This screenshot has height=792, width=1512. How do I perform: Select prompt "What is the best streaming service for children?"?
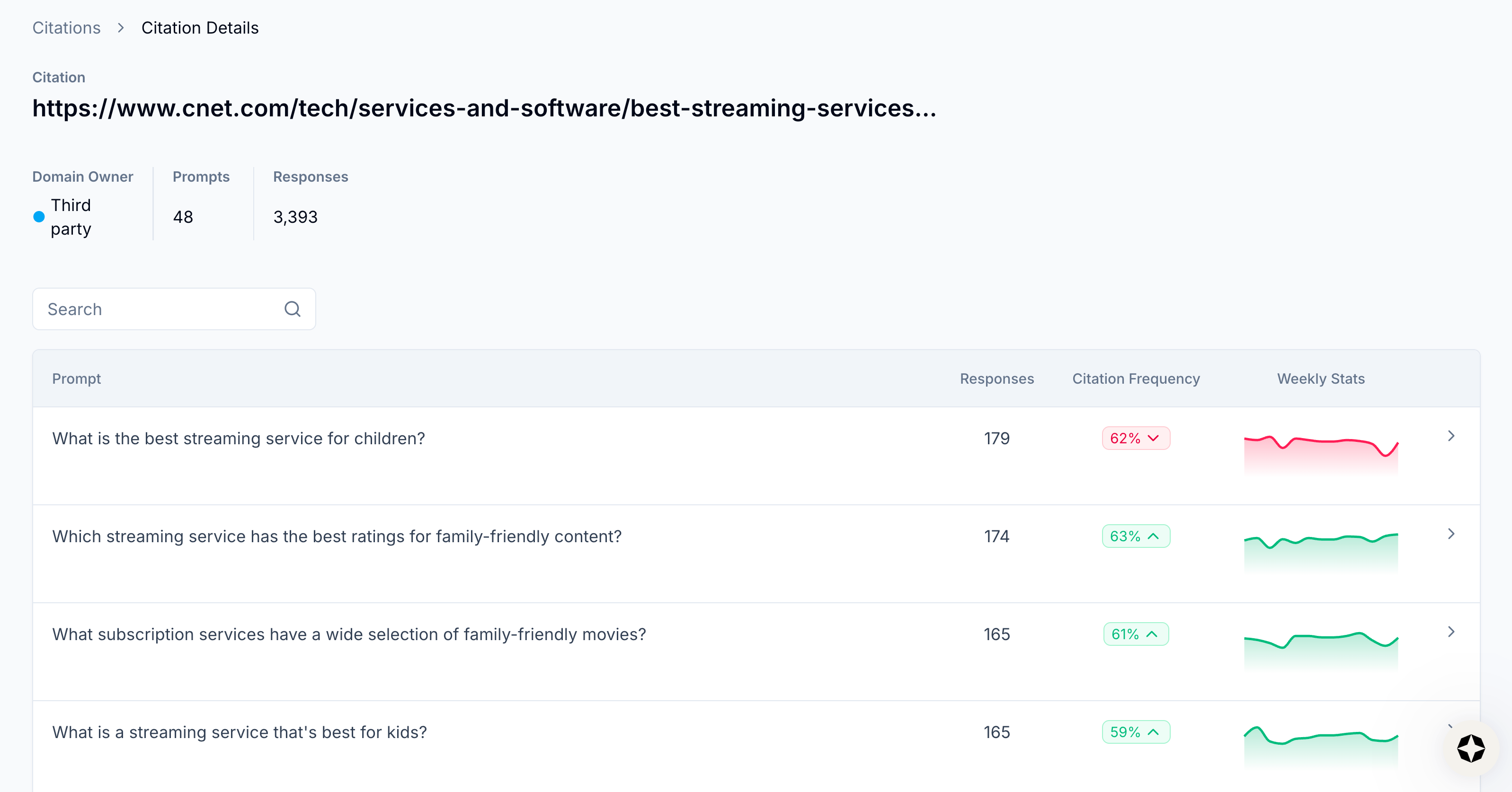tap(238, 439)
